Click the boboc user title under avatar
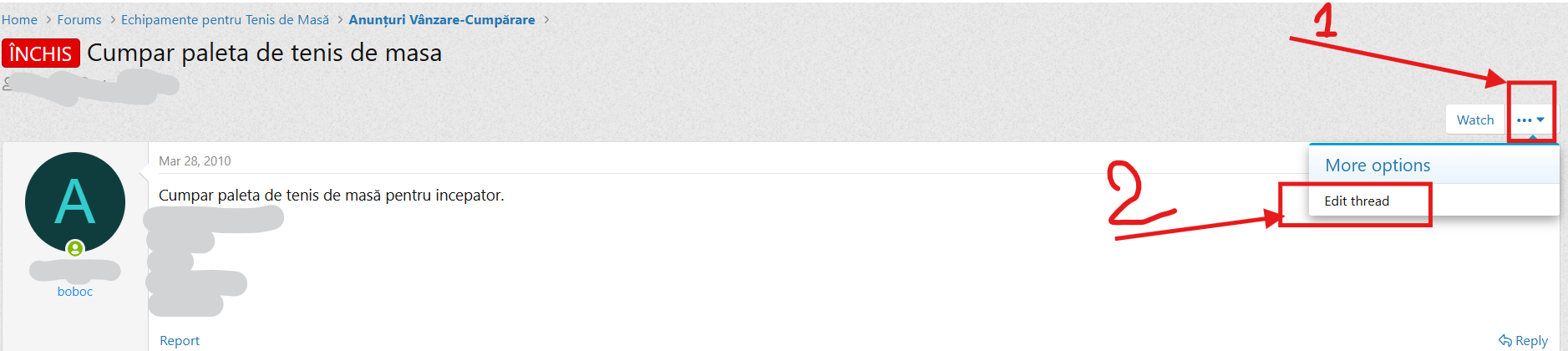This screenshot has height=351, width=1568. [x=75, y=292]
